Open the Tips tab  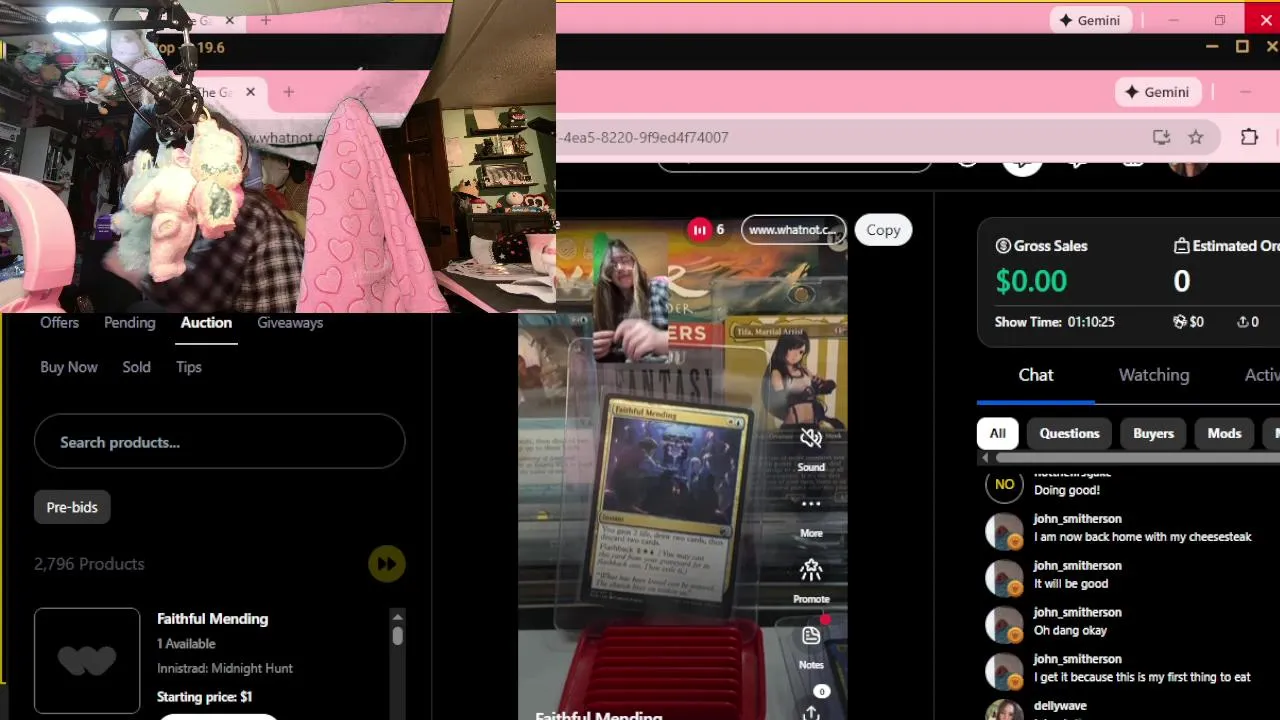click(x=189, y=367)
